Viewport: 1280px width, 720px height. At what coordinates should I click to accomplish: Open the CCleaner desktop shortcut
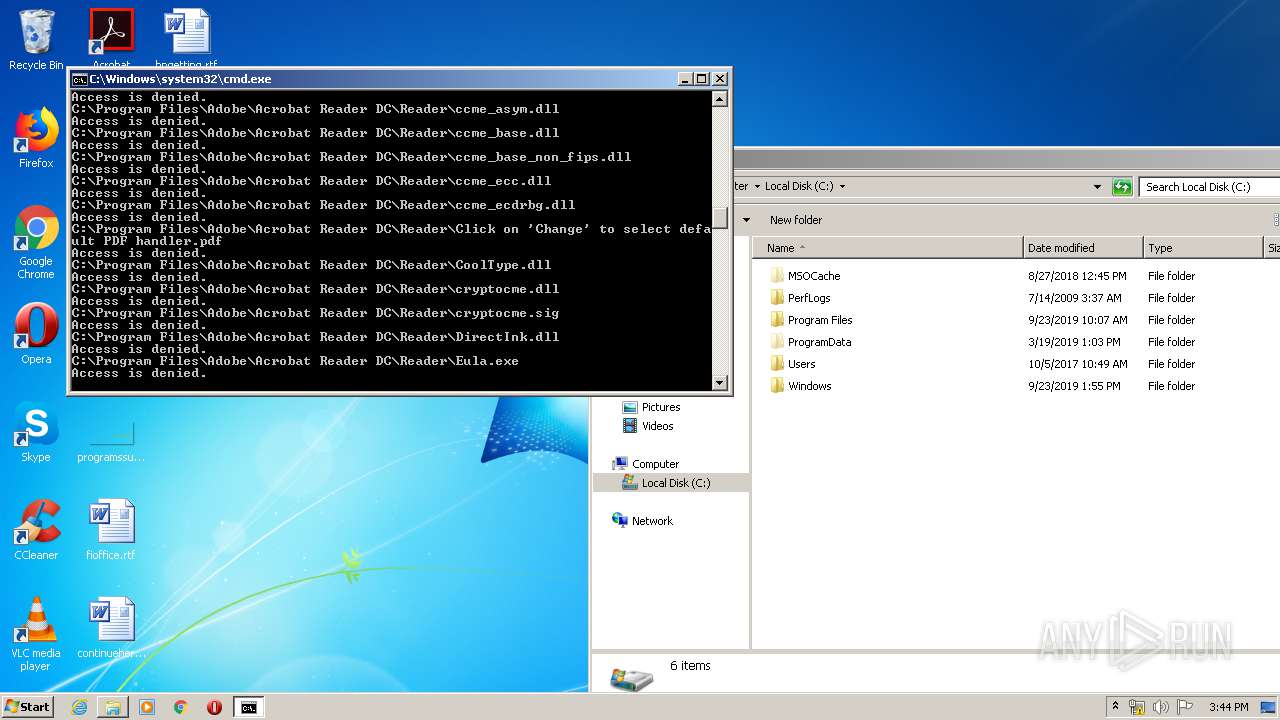click(36, 530)
